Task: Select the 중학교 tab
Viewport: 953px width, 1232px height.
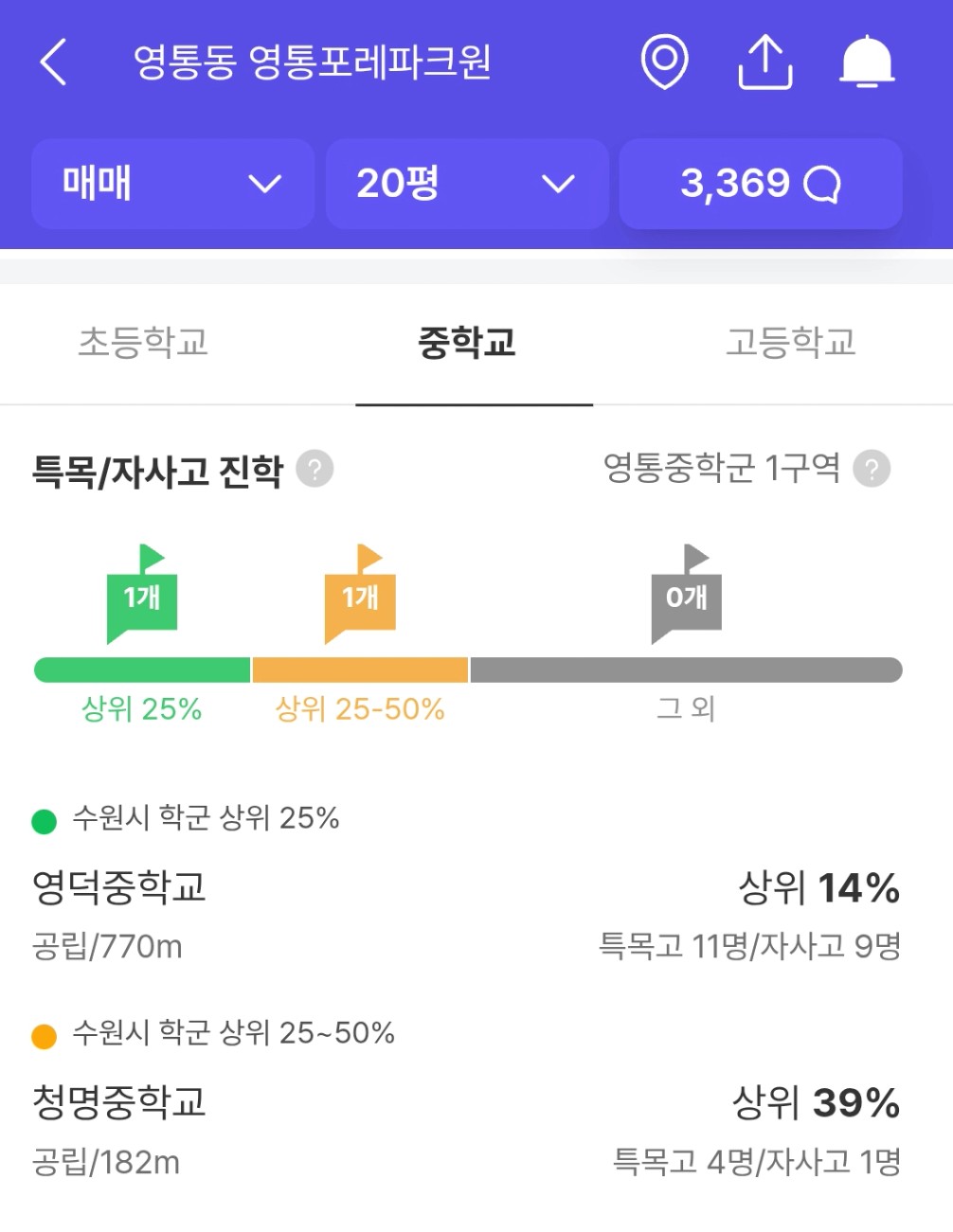Action: click(x=467, y=343)
